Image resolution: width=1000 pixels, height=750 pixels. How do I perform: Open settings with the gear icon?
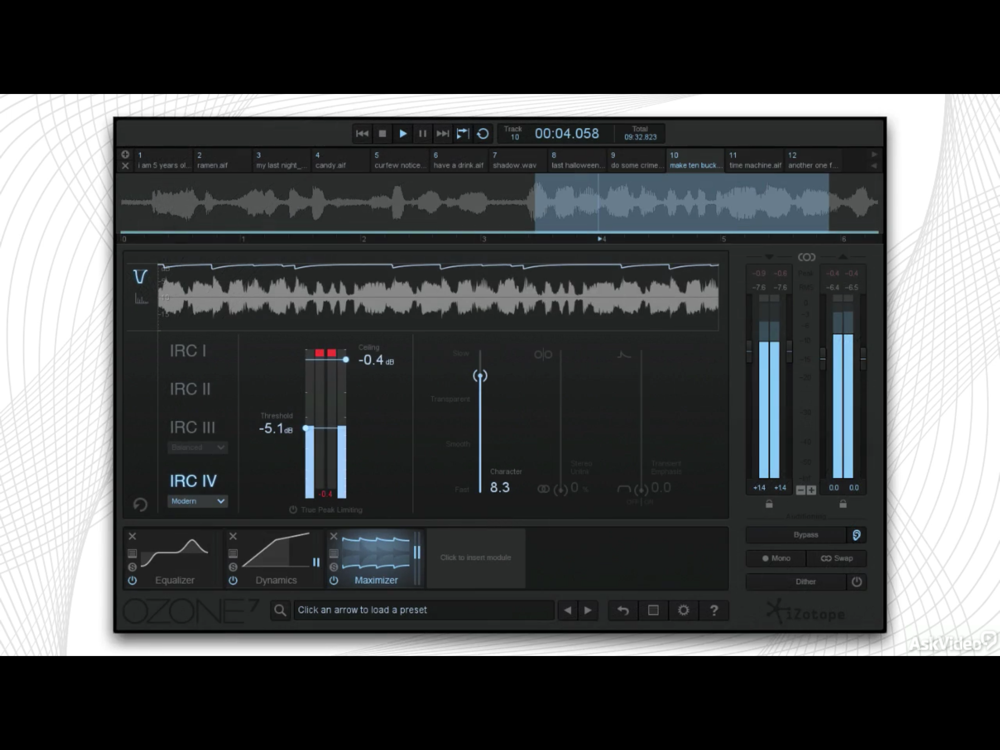pyautogui.click(x=684, y=610)
